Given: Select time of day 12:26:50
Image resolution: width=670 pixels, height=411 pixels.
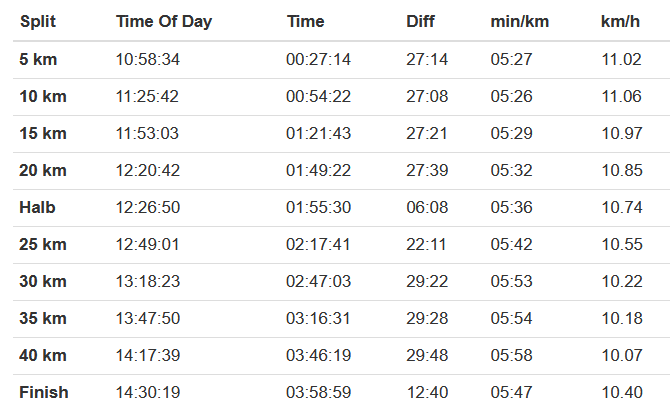Looking at the screenshot, I should (x=148, y=208).
